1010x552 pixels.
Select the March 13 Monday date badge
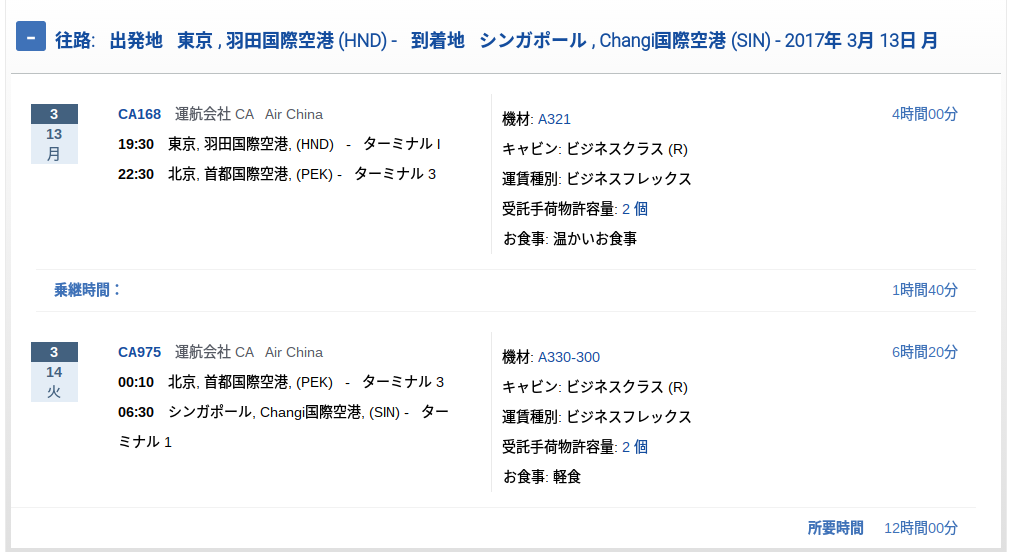pos(54,134)
